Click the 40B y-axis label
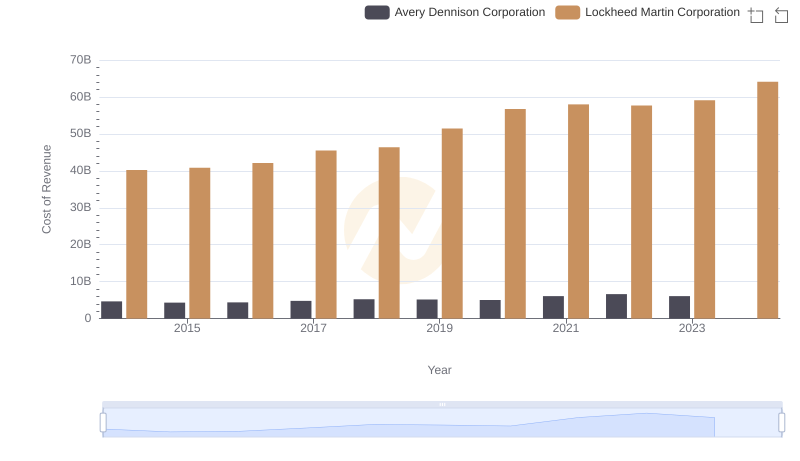This screenshot has height=461, width=800. point(81,170)
